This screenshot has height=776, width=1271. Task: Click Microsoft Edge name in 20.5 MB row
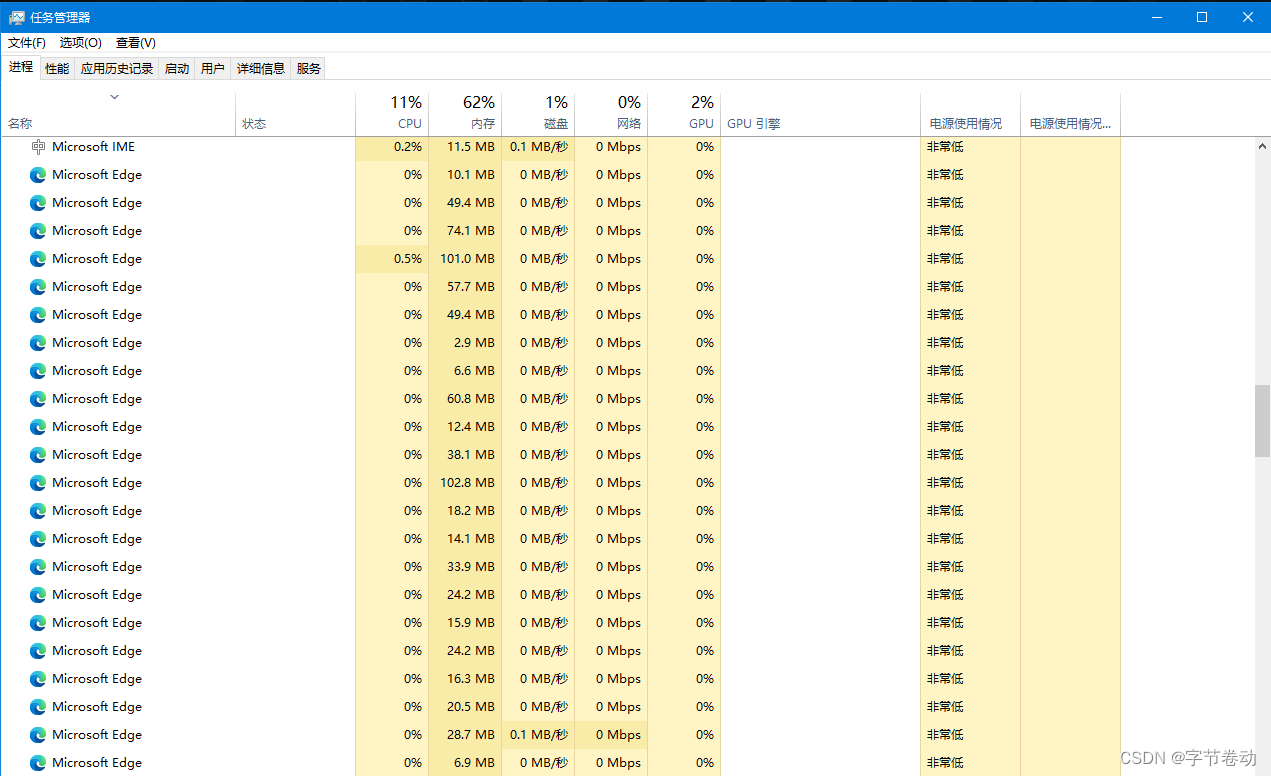pos(97,707)
